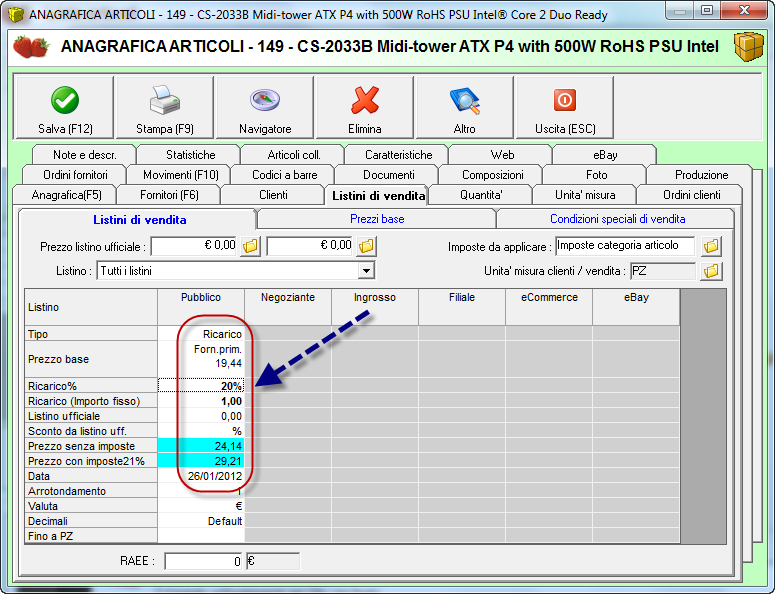Open folder icon beside Imposte da applicare

[711, 246]
